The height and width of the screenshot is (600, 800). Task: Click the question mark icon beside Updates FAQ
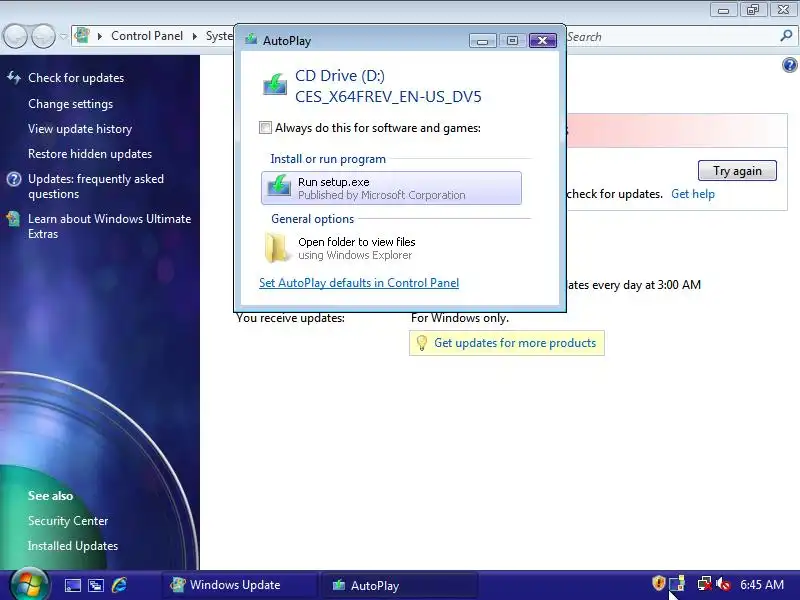click(14, 179)
